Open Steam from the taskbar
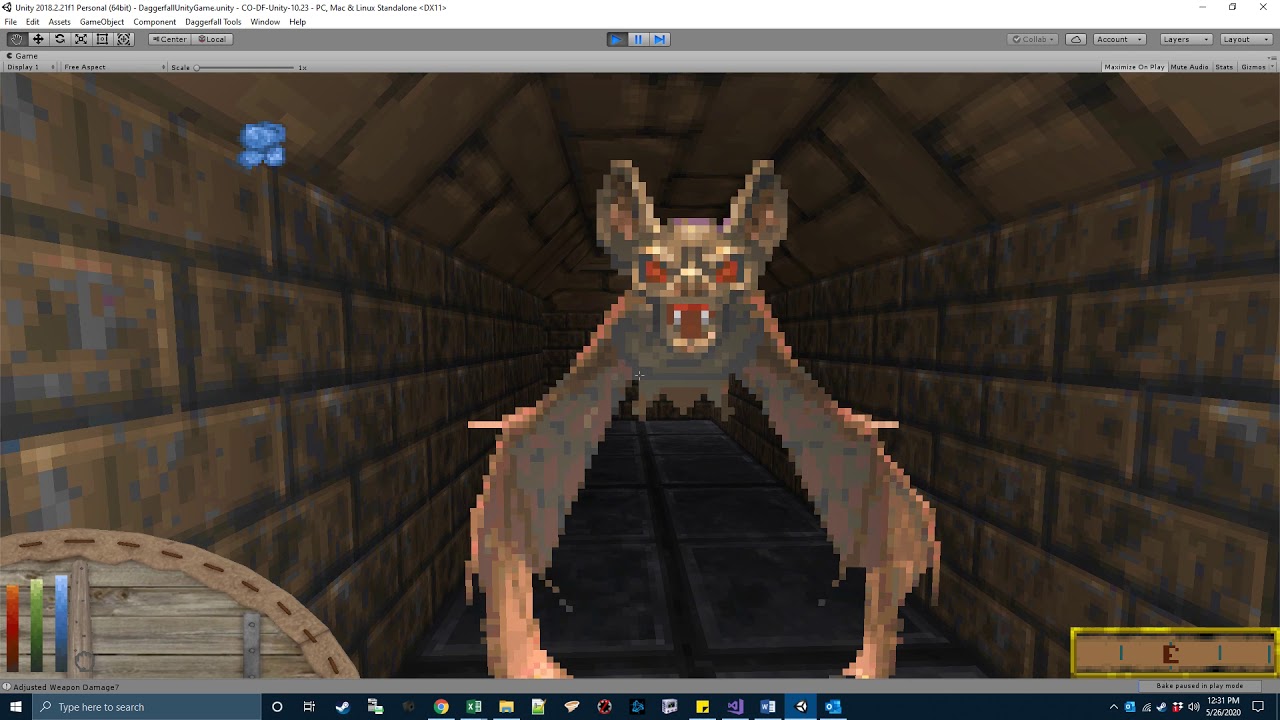 coord(342,707)
